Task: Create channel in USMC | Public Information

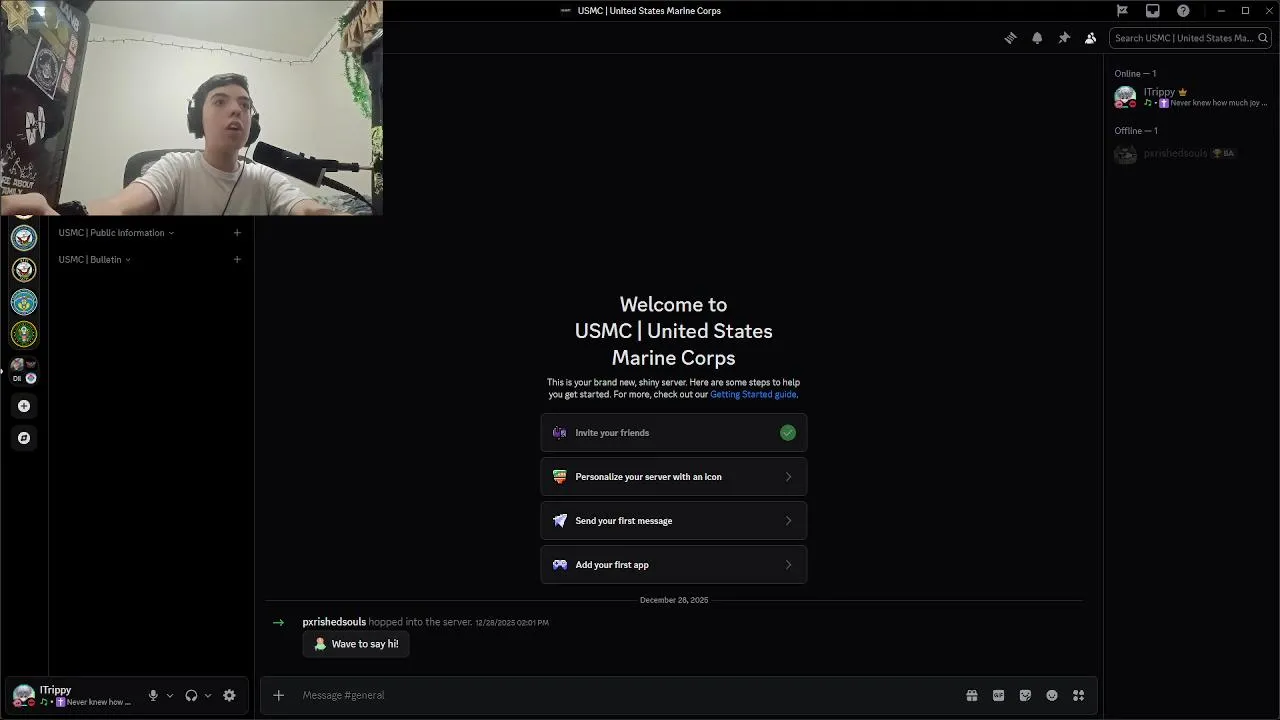Action: pos(237,233)
